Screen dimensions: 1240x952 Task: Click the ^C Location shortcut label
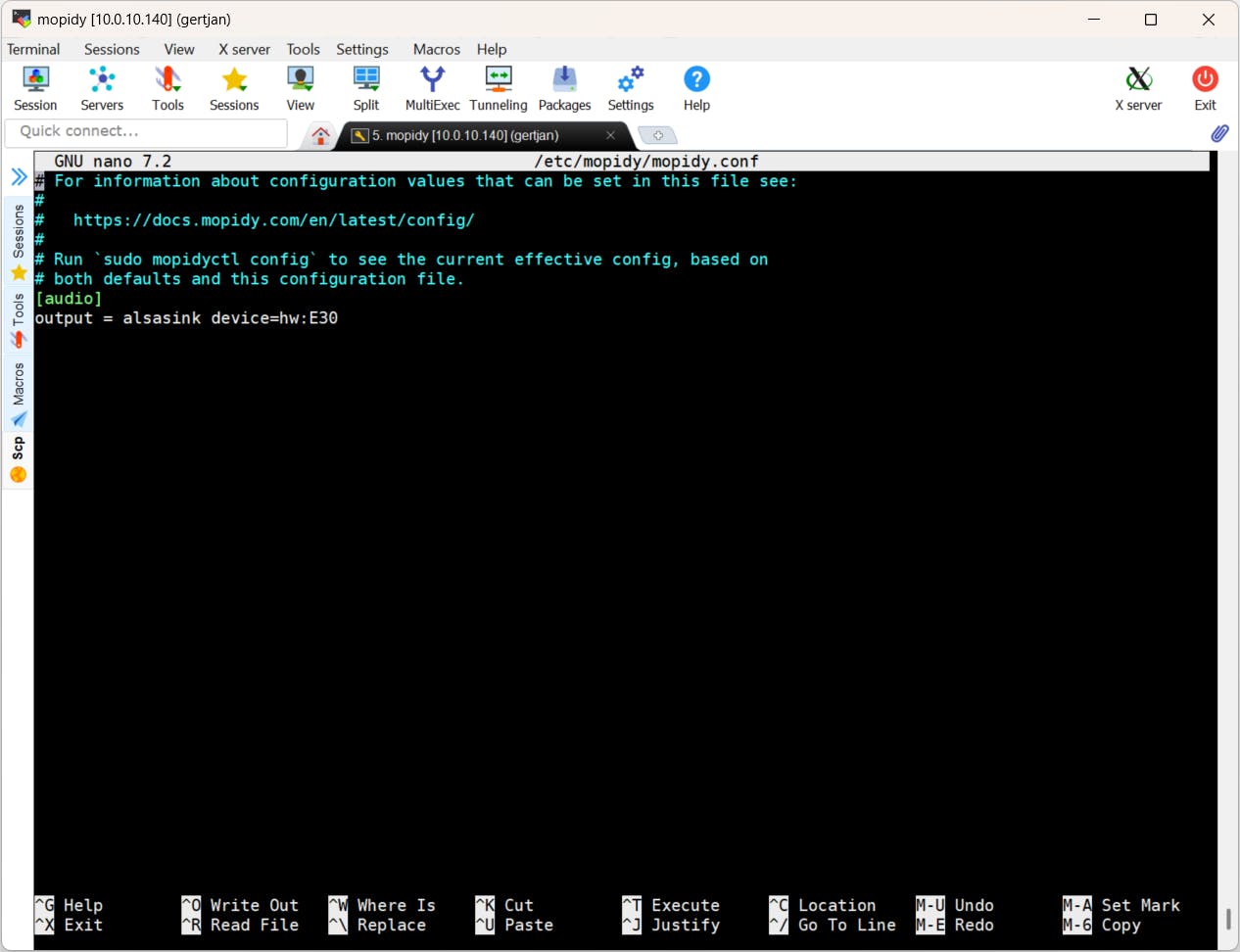tap(823, 906)
